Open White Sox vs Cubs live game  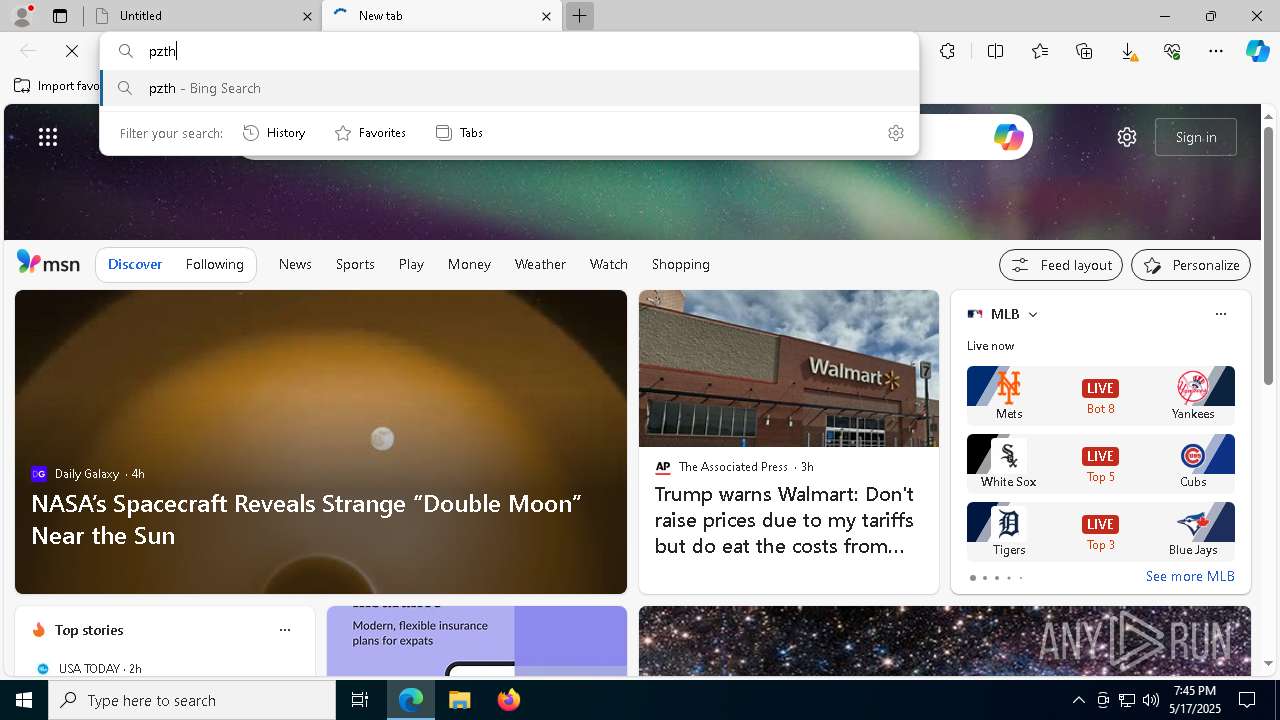point(1101,463)
